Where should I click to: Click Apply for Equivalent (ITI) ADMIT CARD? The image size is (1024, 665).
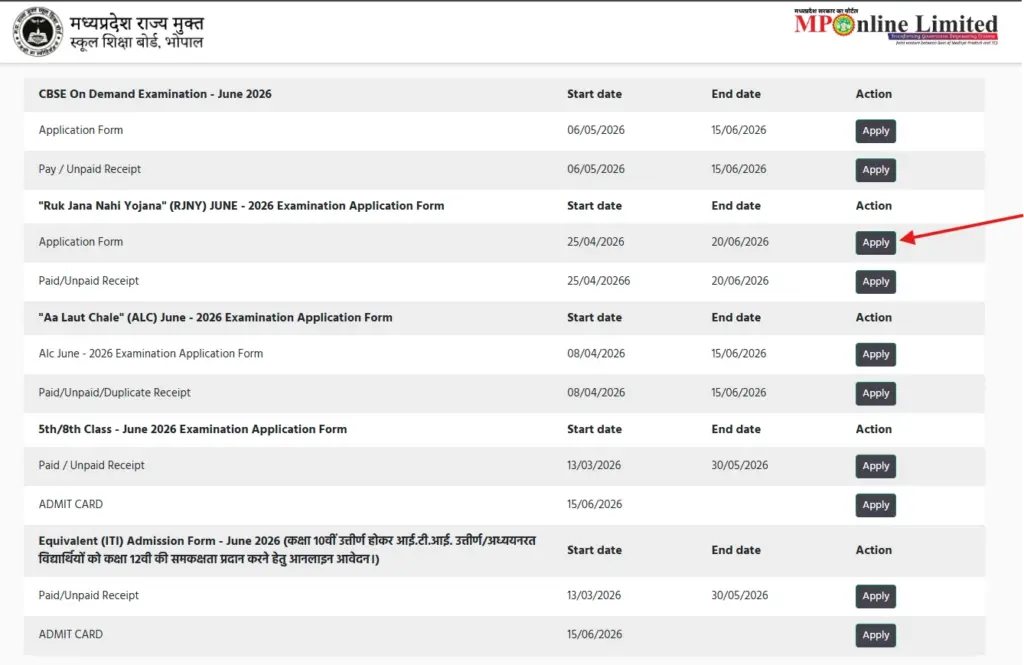pos(875,635)
